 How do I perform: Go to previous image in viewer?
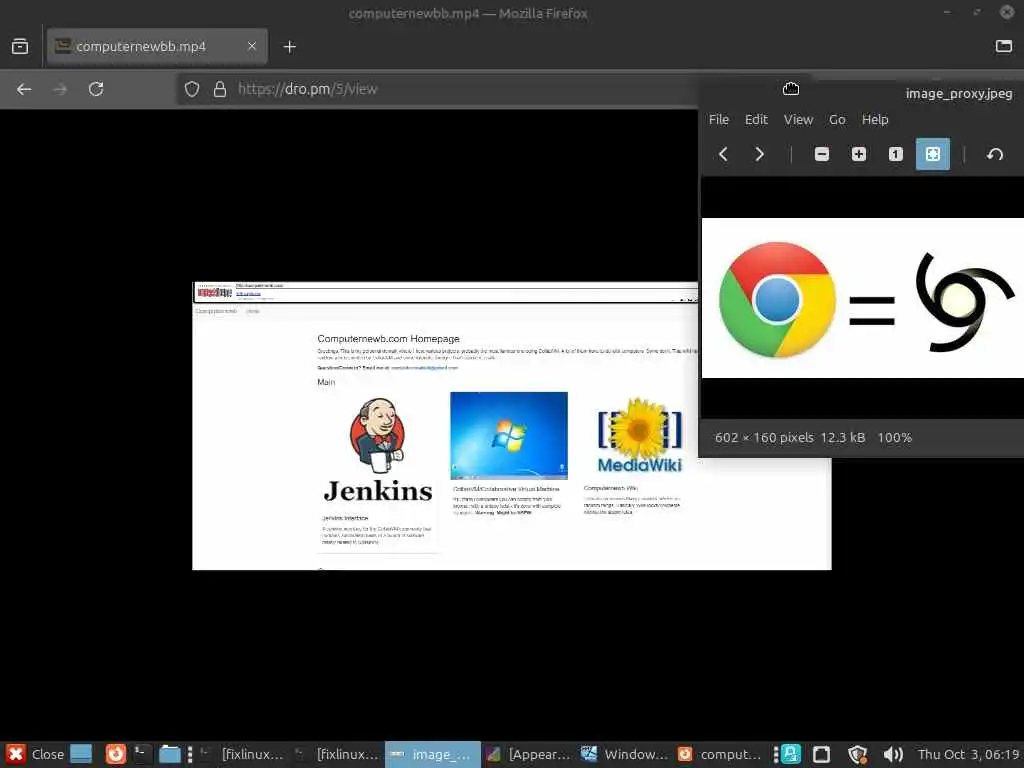723,154
